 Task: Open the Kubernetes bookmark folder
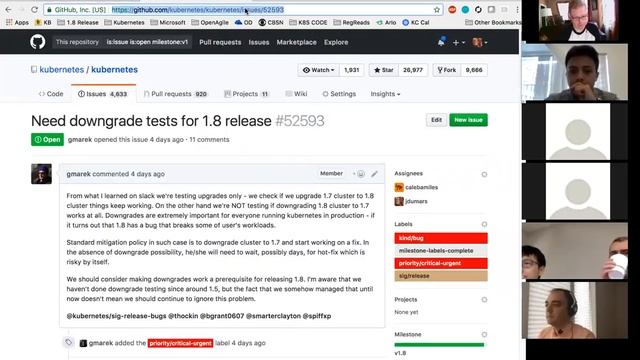124,22
